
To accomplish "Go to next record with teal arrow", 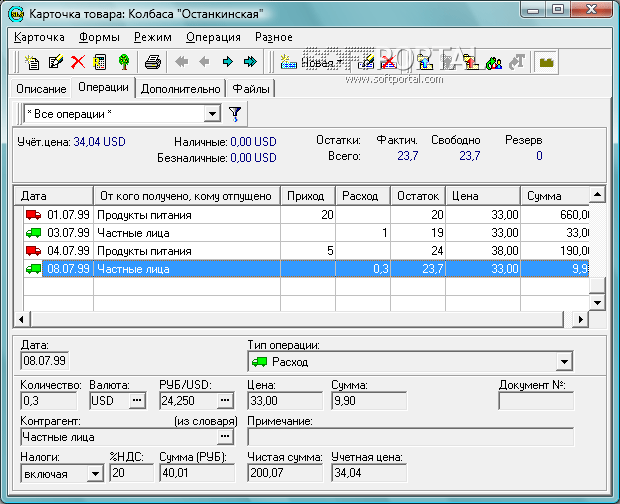I will (227, 62).
